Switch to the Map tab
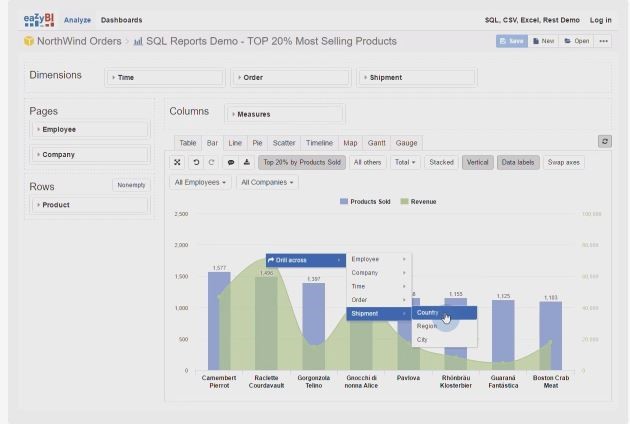630x424 pixels. click(350, 143)
